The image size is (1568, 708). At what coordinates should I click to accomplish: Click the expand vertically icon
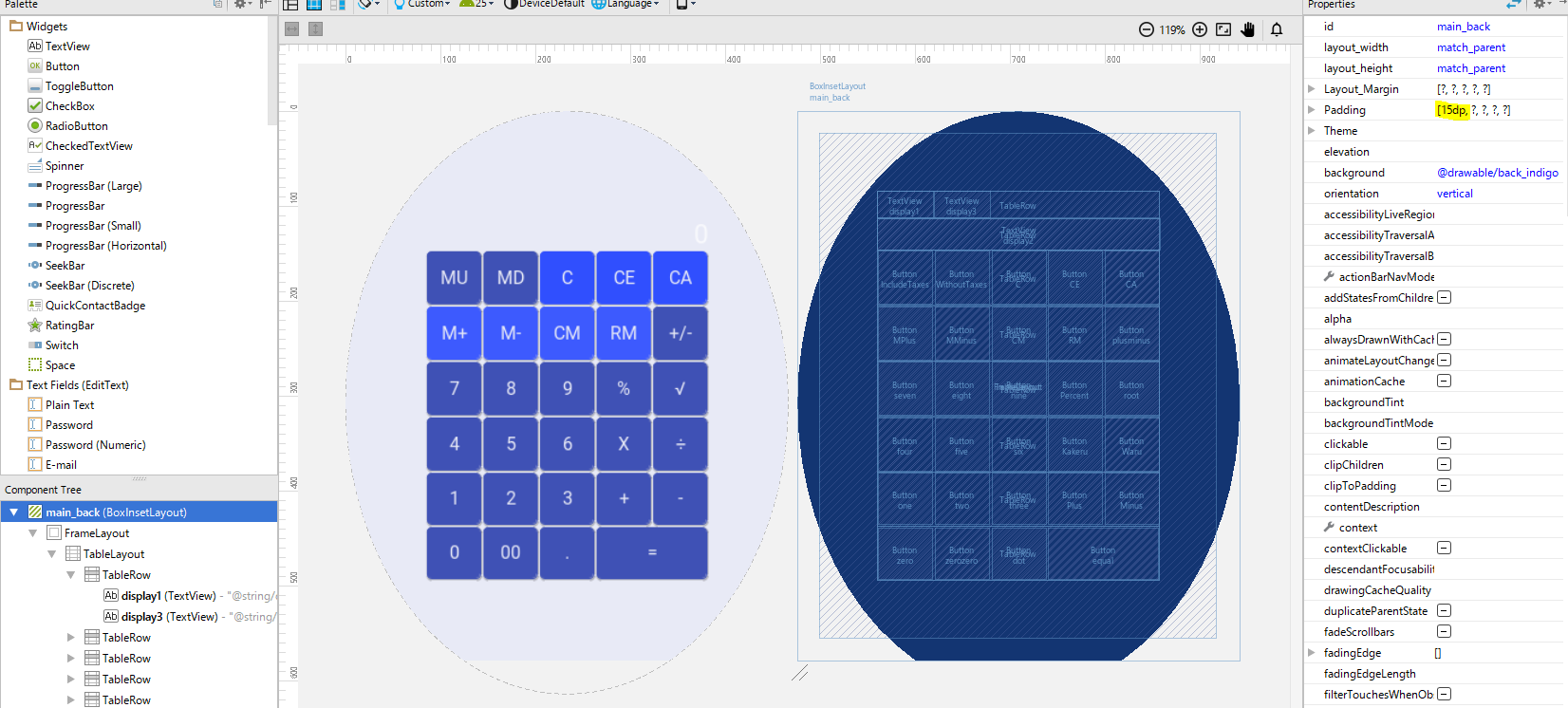pyautogui.click(x=316, y=29)
